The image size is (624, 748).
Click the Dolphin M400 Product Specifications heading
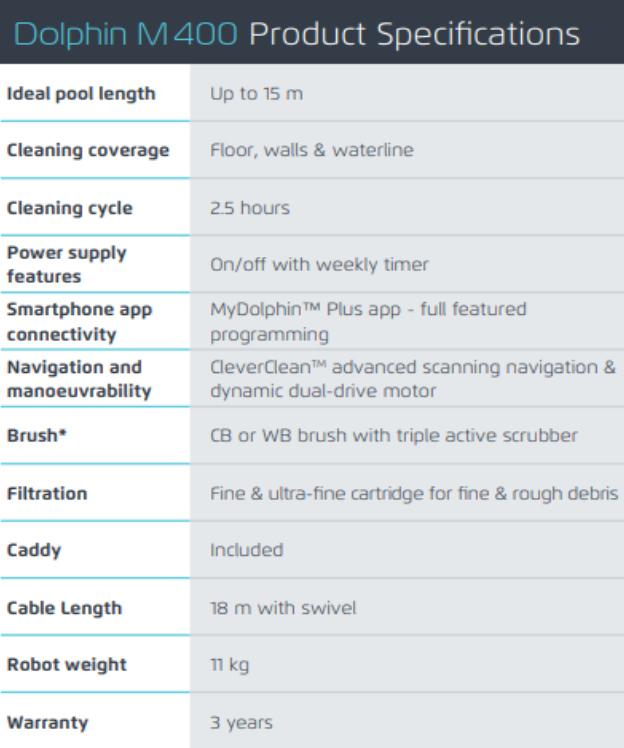click(x=297, y=34)
